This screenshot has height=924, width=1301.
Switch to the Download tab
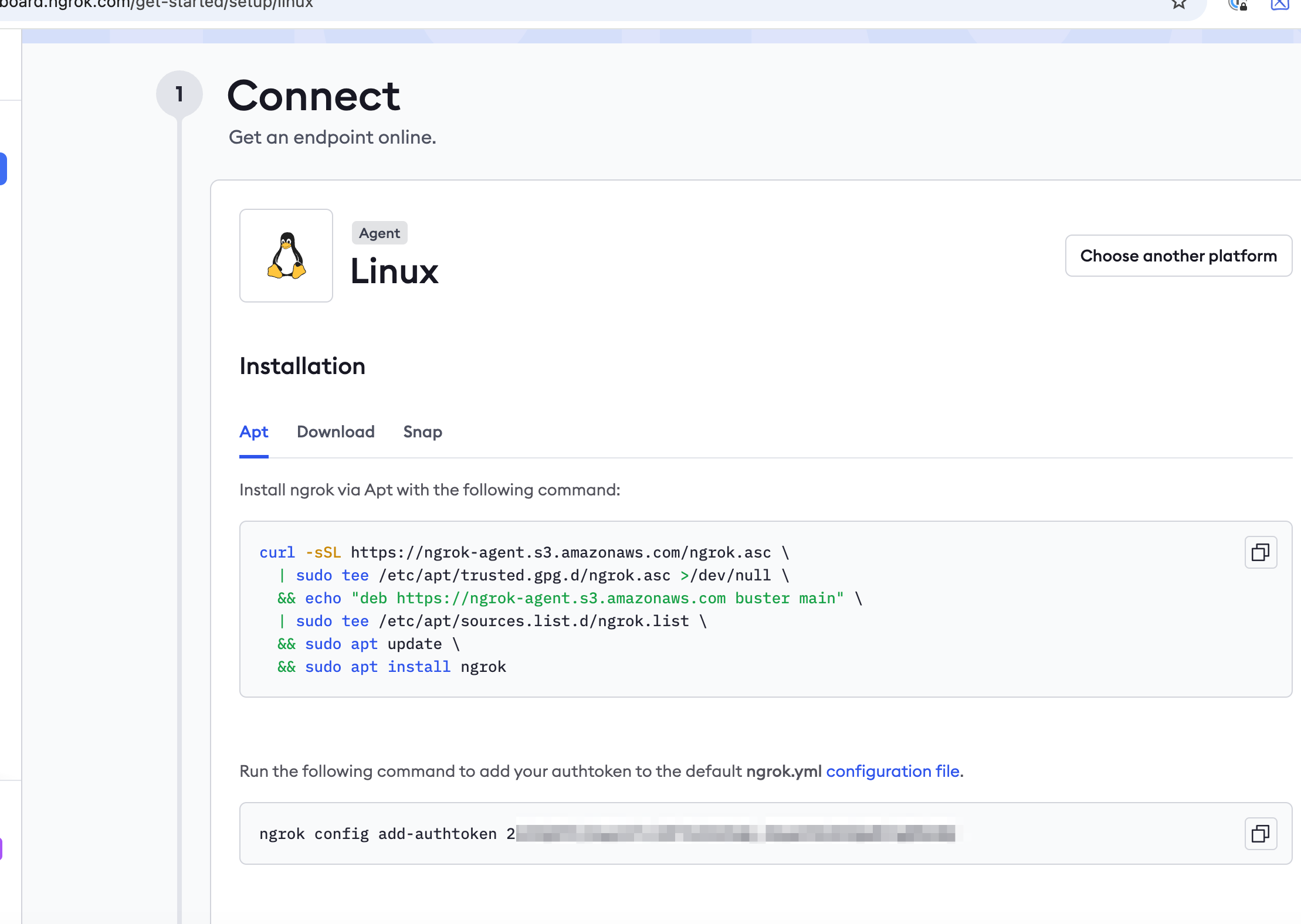point(336,432)
